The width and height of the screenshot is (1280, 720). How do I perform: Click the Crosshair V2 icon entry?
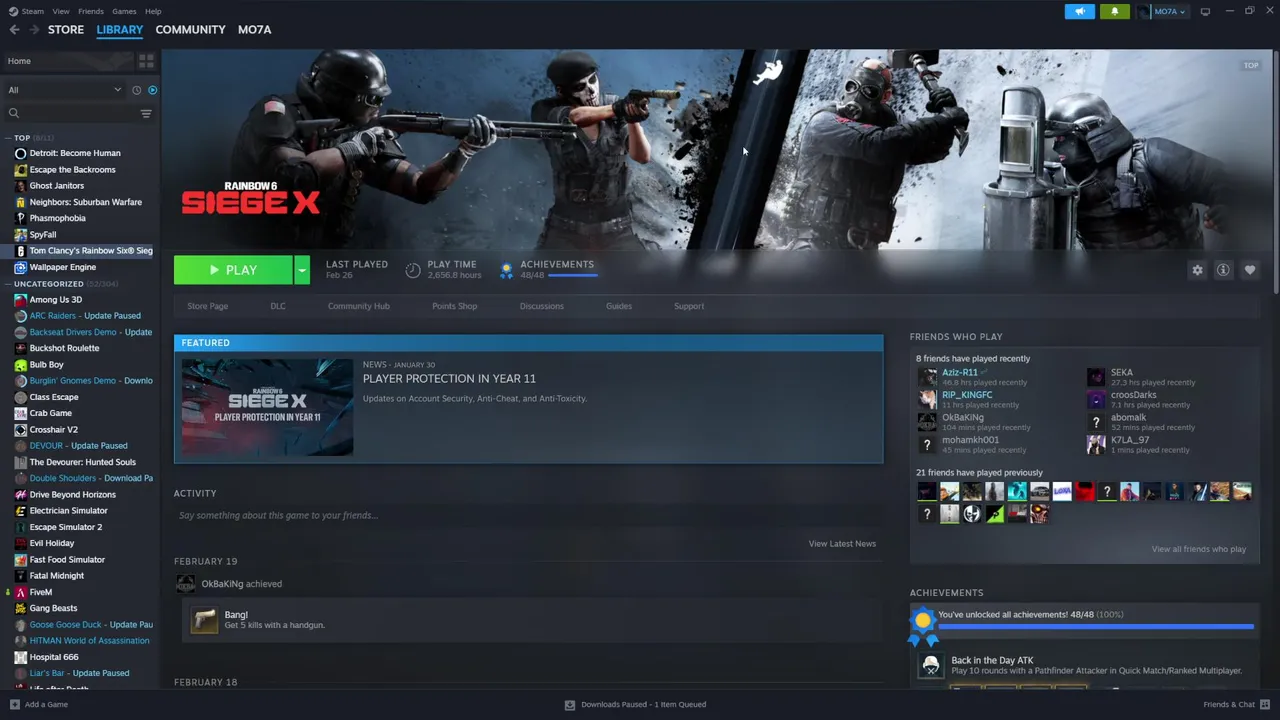click(20, 430)
